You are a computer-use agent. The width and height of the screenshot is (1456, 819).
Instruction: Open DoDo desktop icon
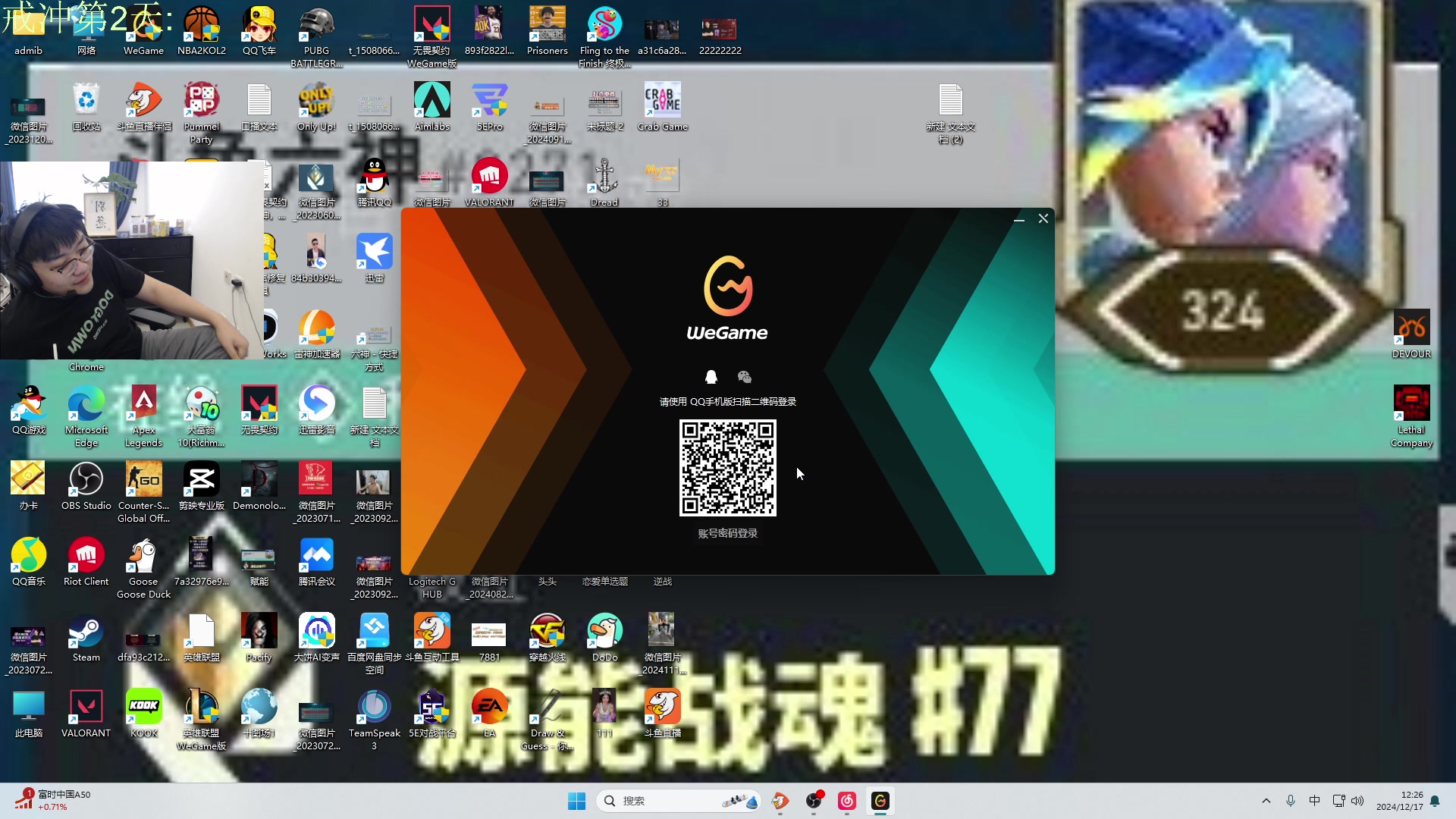(x=604, y=639)
